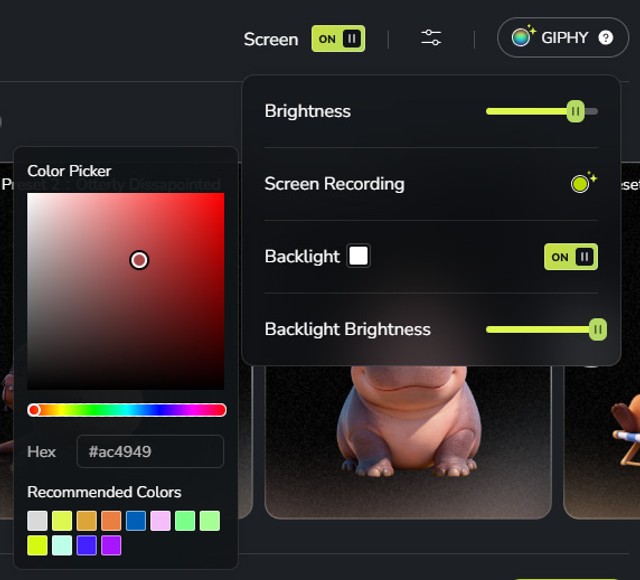Select the blue recommended color swatch
The image size is (640, 580).
point(136,521)
